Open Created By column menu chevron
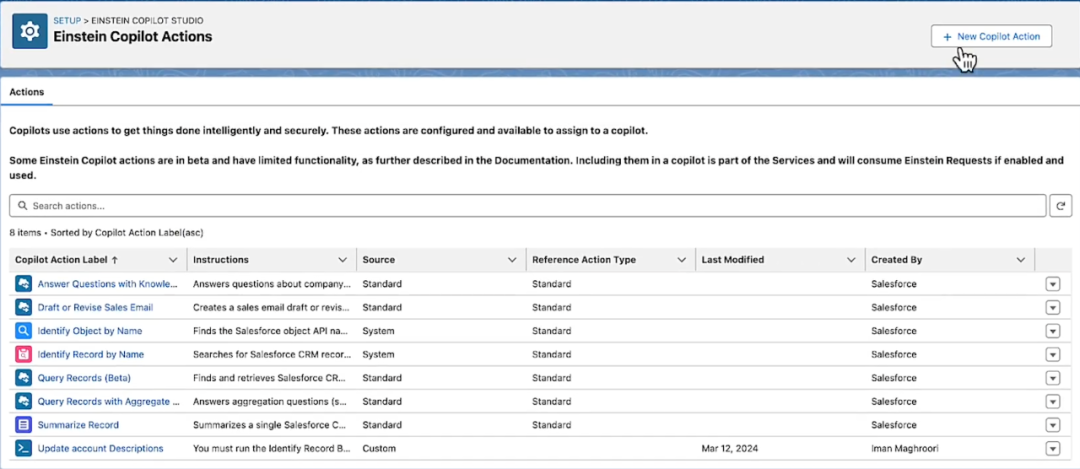 [1020, 260]
